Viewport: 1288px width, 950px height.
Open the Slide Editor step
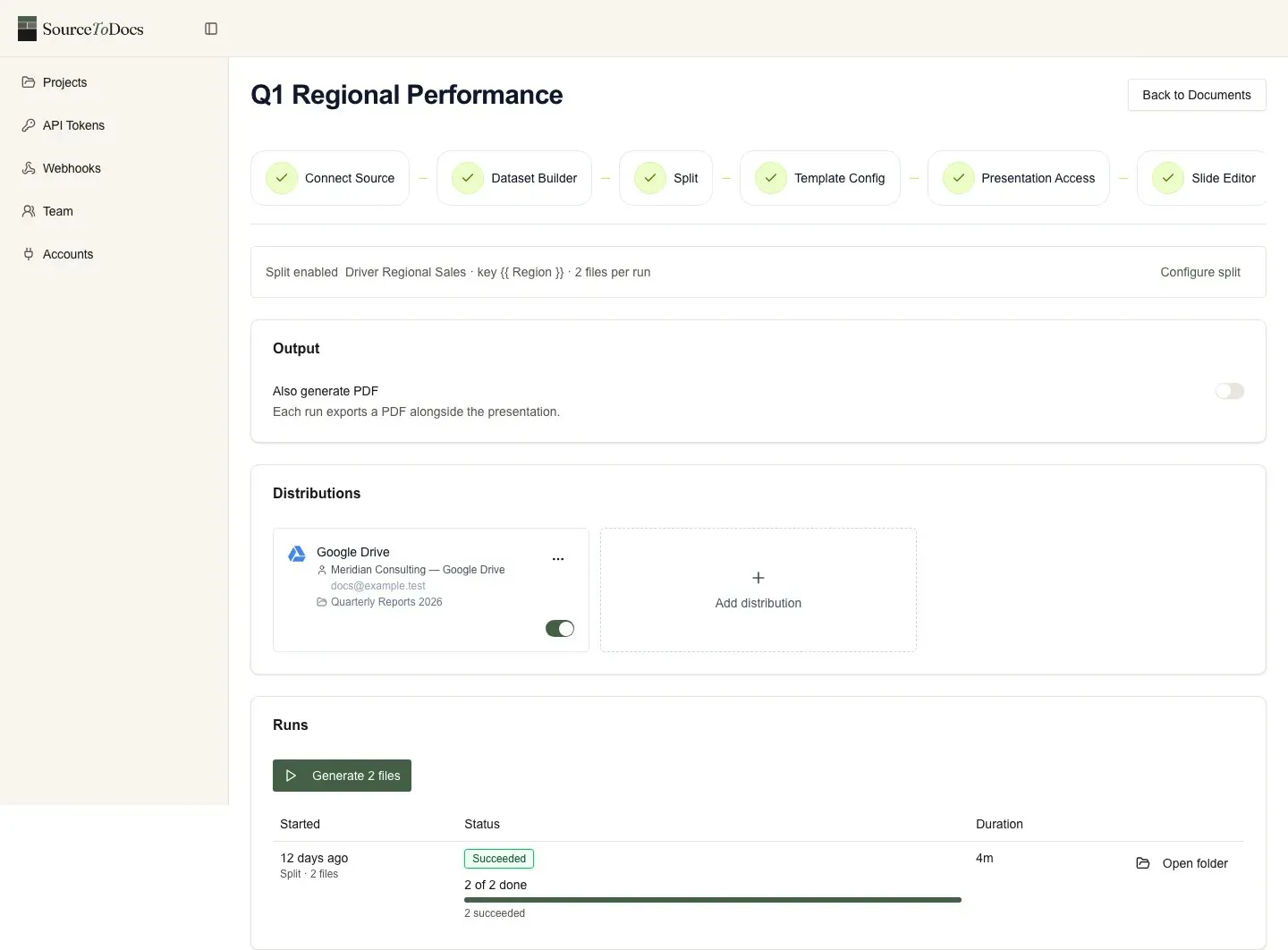pyautogui.click(x=1203, y=178)
